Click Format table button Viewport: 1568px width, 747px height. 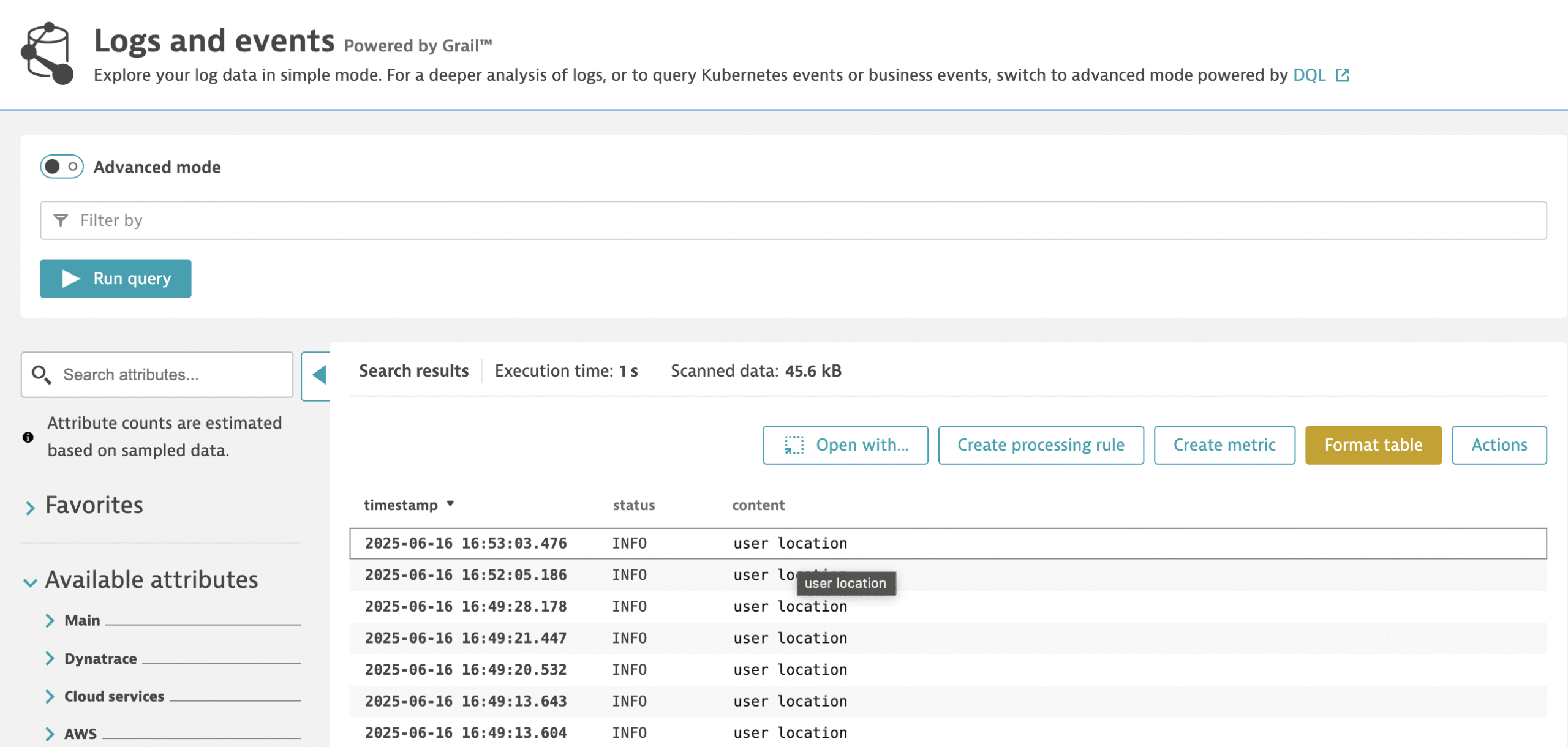point(1373,445)
